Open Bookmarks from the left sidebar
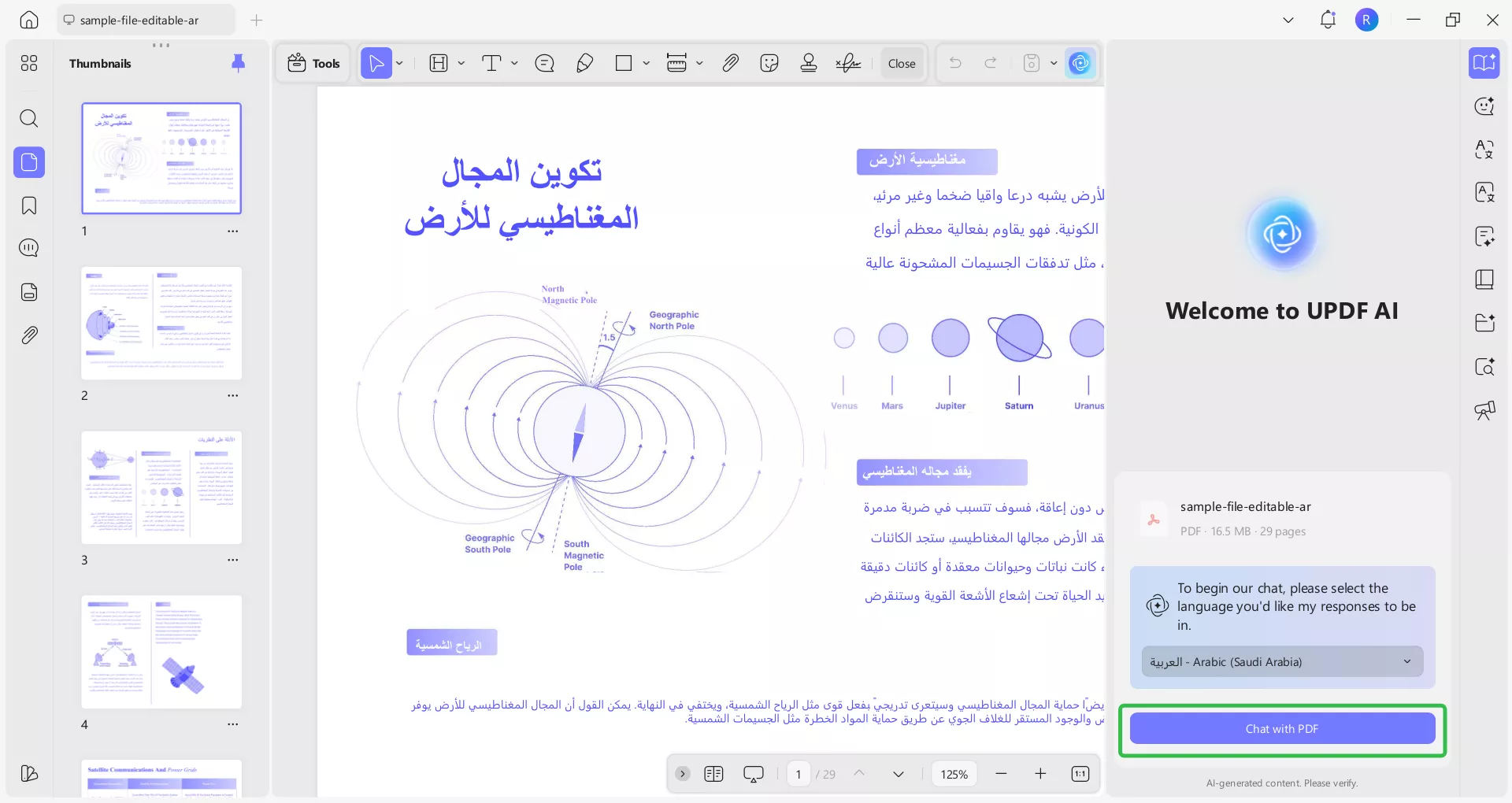 (x=29, y=205)
